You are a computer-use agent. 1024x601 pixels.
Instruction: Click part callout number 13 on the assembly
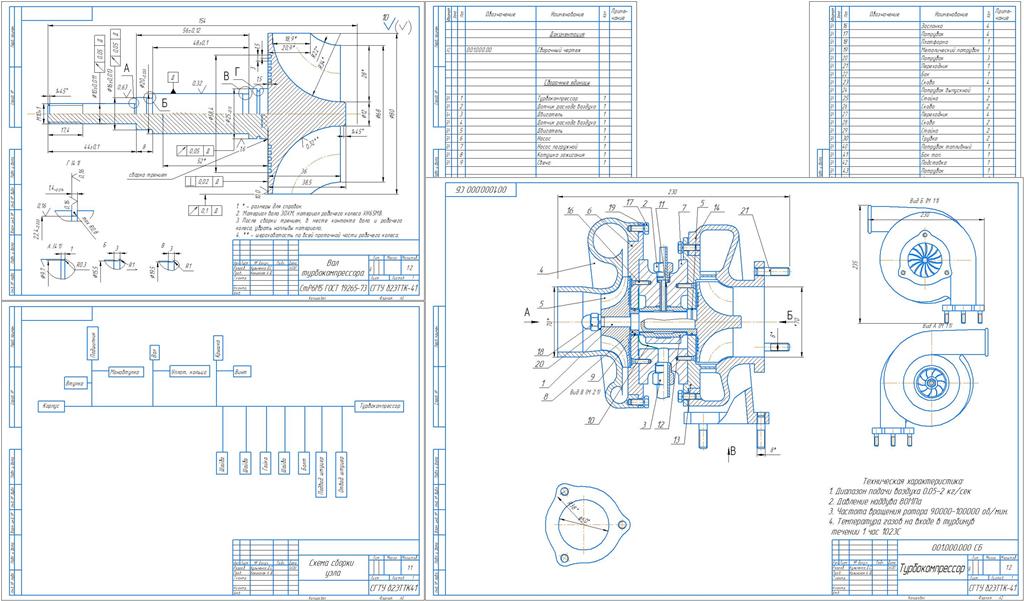(676, 439)
